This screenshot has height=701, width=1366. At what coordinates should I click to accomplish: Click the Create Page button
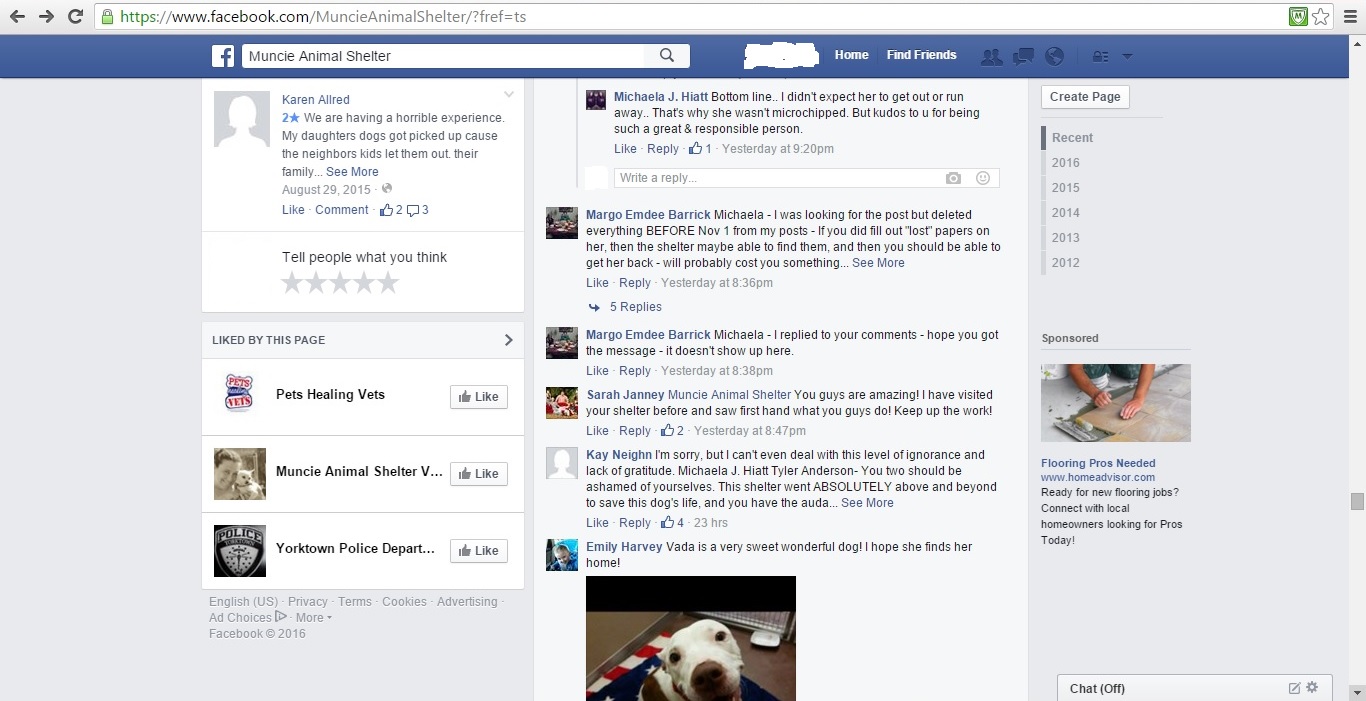pos(1085,97)
